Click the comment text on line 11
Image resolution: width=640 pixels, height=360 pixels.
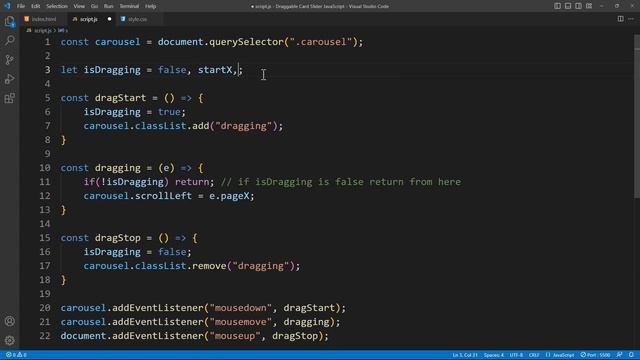(x=341, y=182)
